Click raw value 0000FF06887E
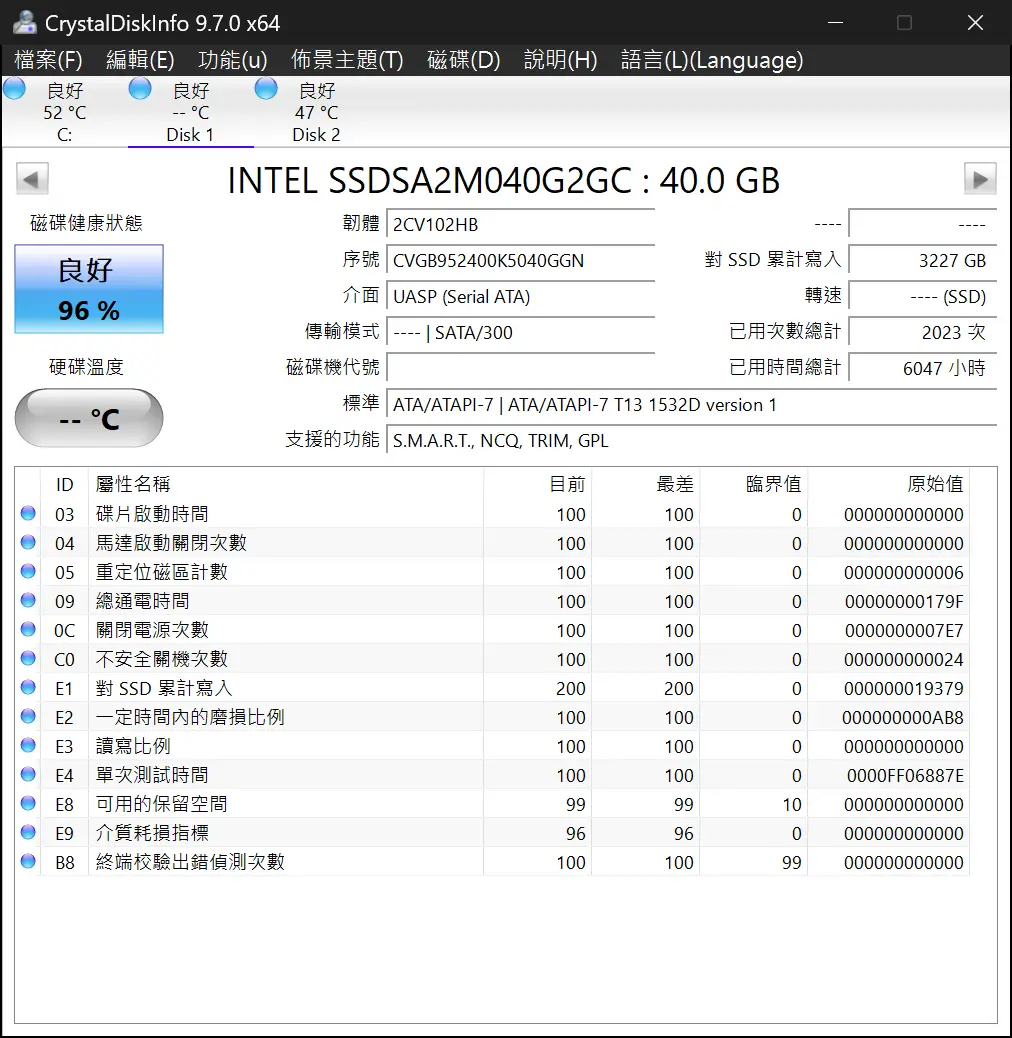 point(905,775)
